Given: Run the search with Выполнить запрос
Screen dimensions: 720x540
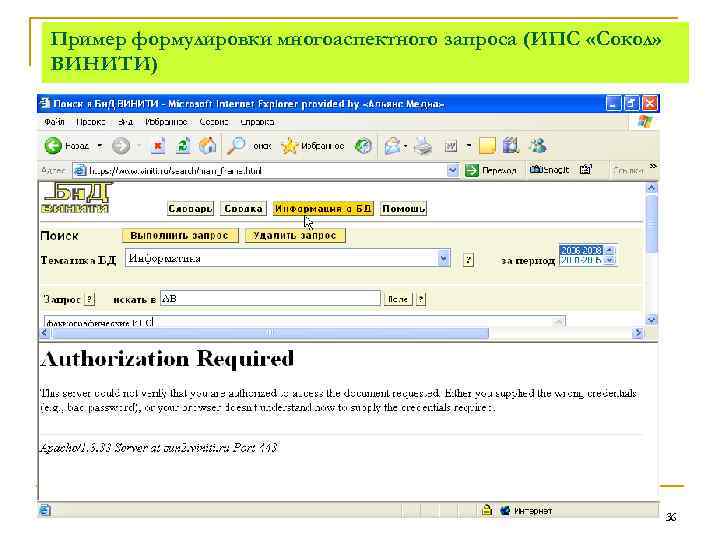Looking at the screenshot, I should [x=180, y=236].
